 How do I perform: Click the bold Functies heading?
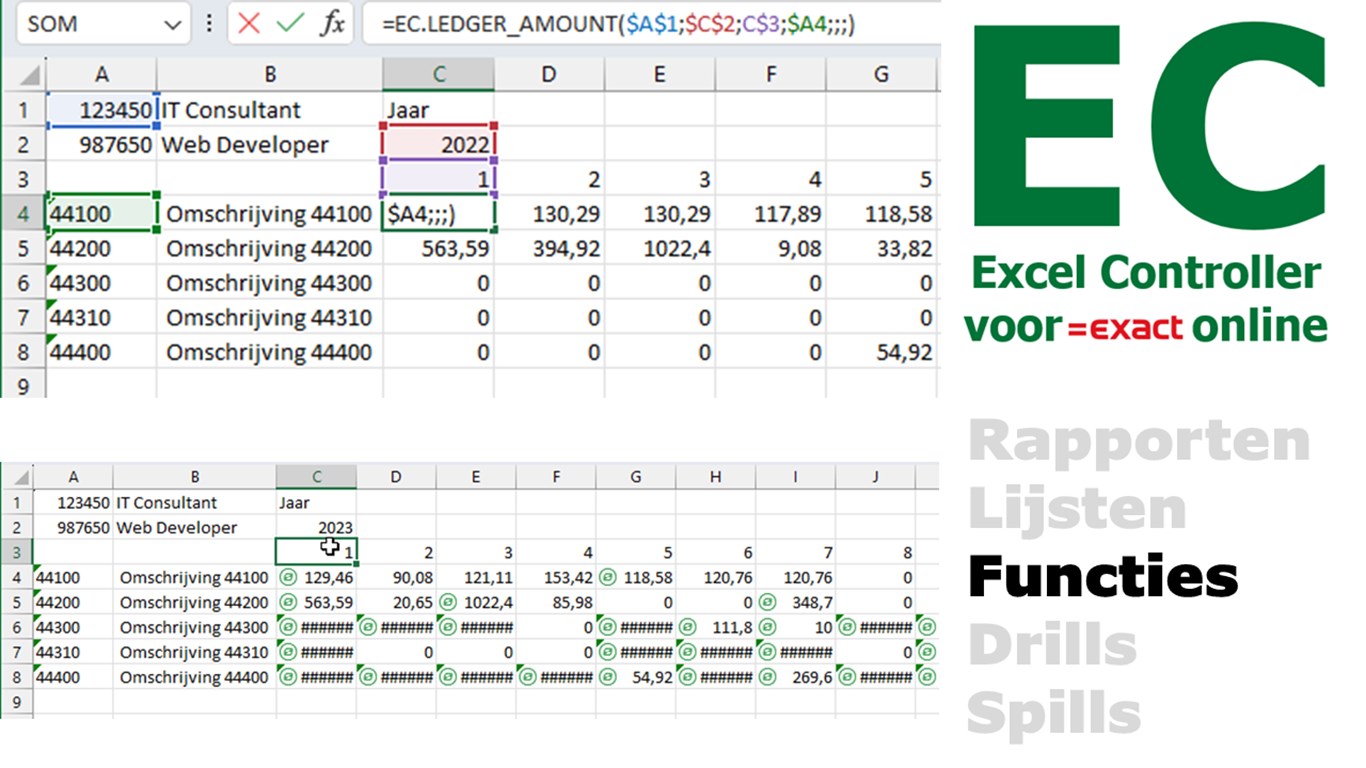coord(1103,577)
